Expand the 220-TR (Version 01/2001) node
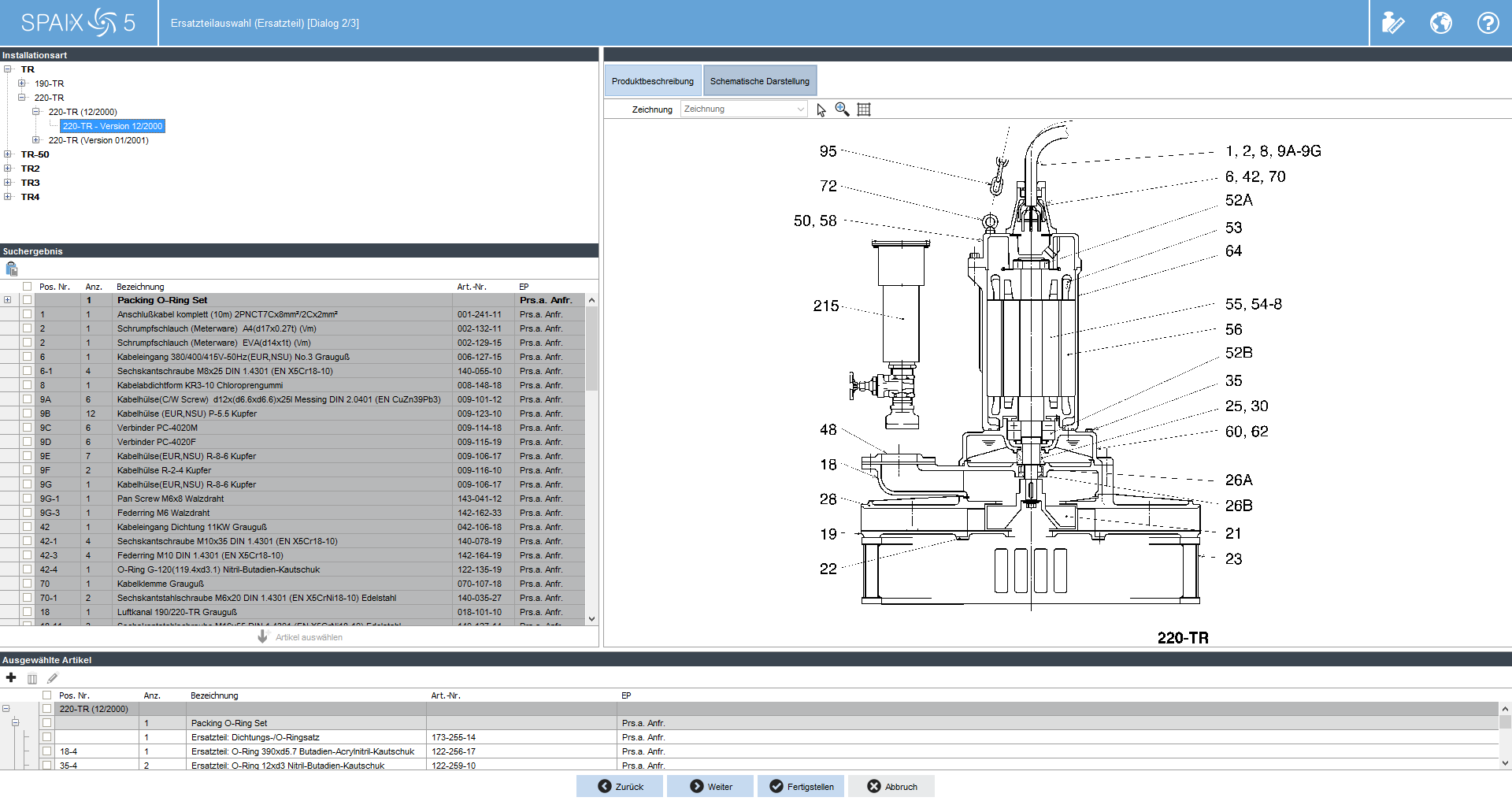The height and width of the screenshot is (801, 1512). pyautogui.click(x=36, y=140)
